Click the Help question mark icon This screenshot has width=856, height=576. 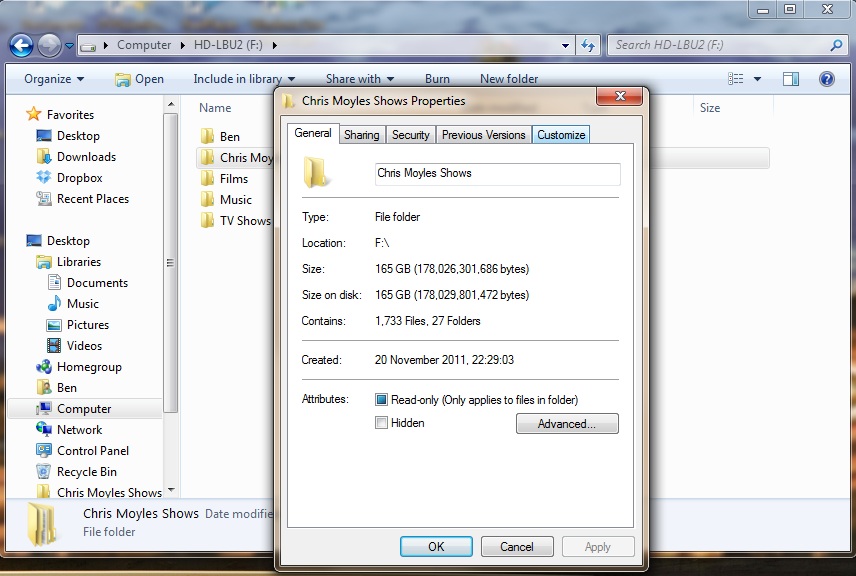(827, 79)
